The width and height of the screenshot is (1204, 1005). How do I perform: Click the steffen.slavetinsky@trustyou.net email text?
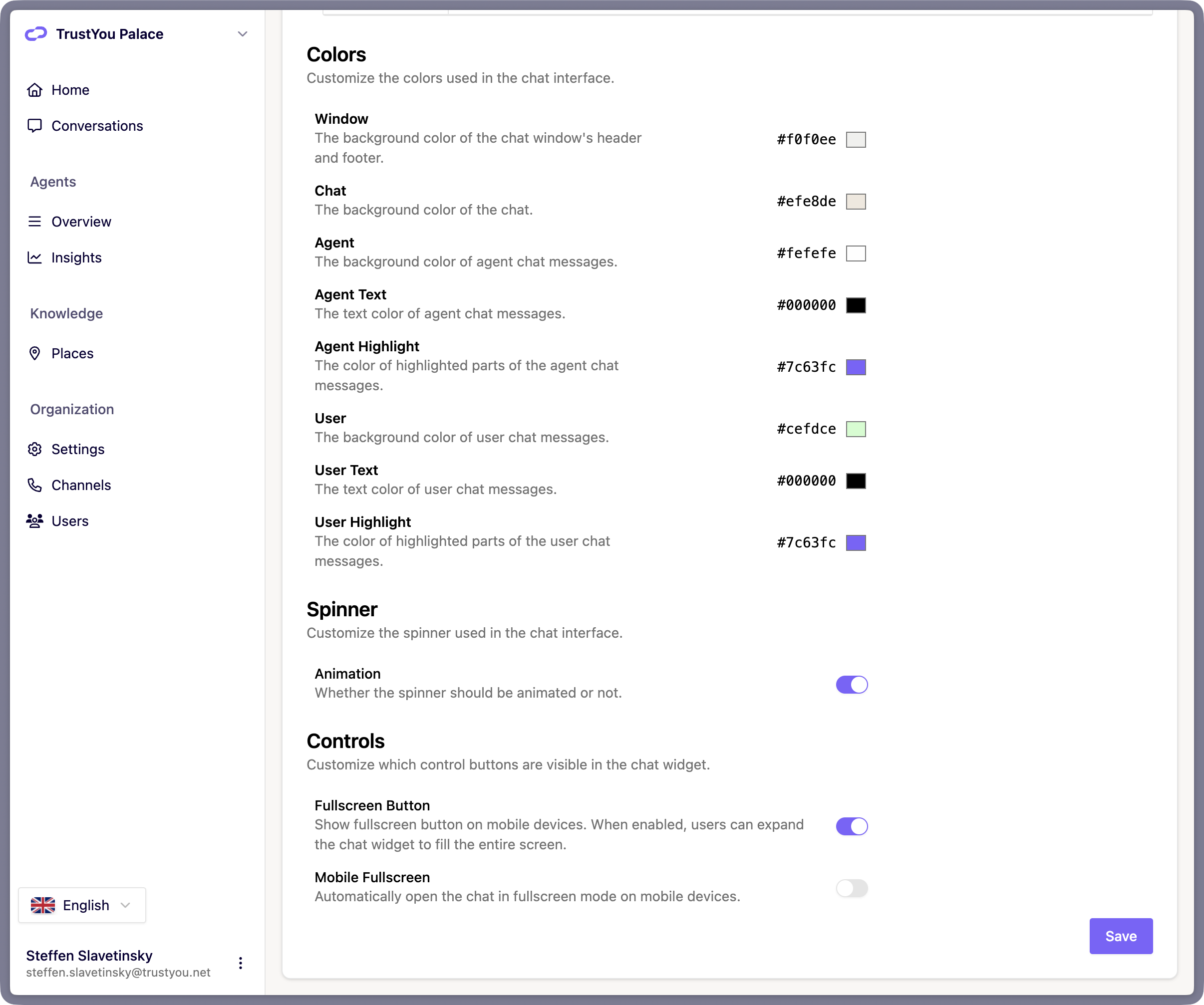pyautogui.click(x=118, y=973)
